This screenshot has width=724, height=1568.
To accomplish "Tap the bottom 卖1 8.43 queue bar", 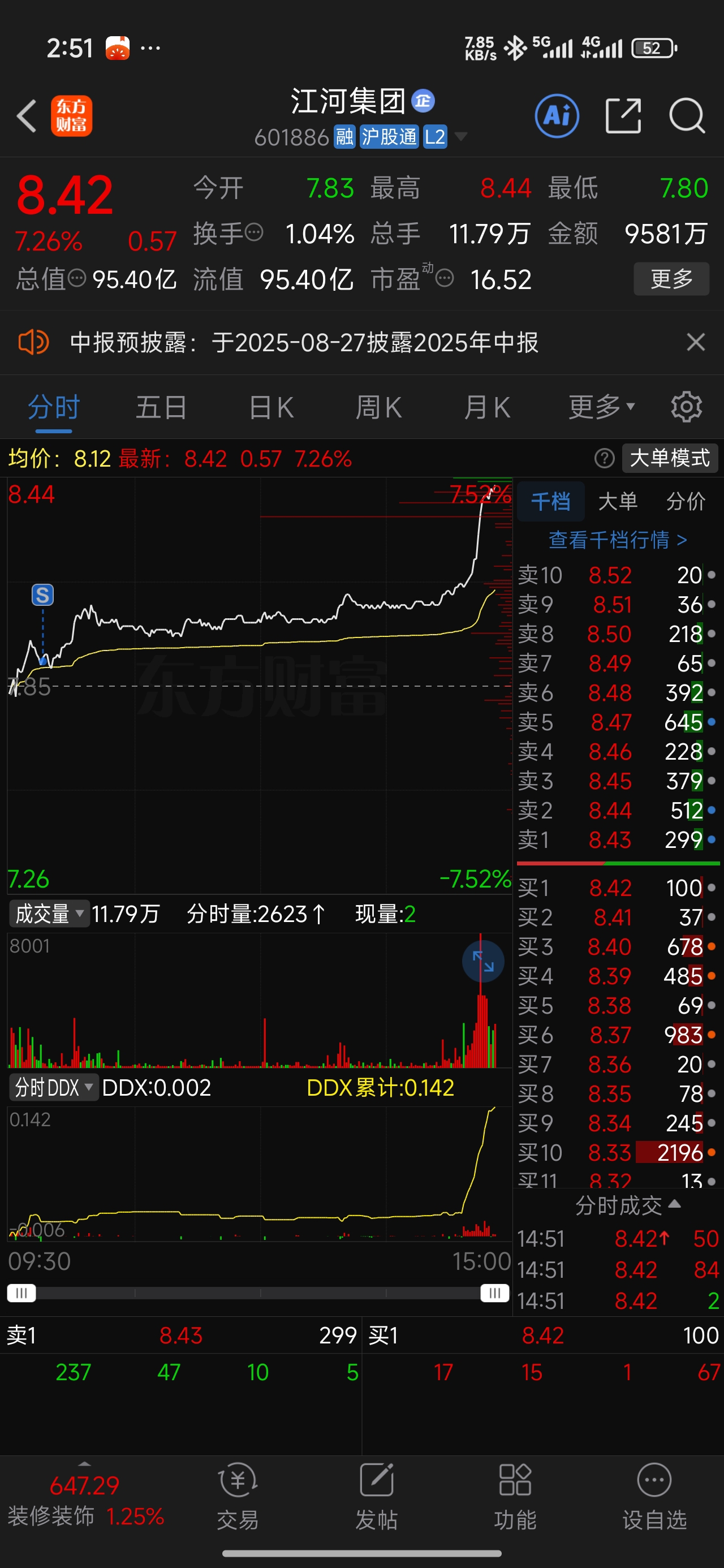I will coord(181,1335).
